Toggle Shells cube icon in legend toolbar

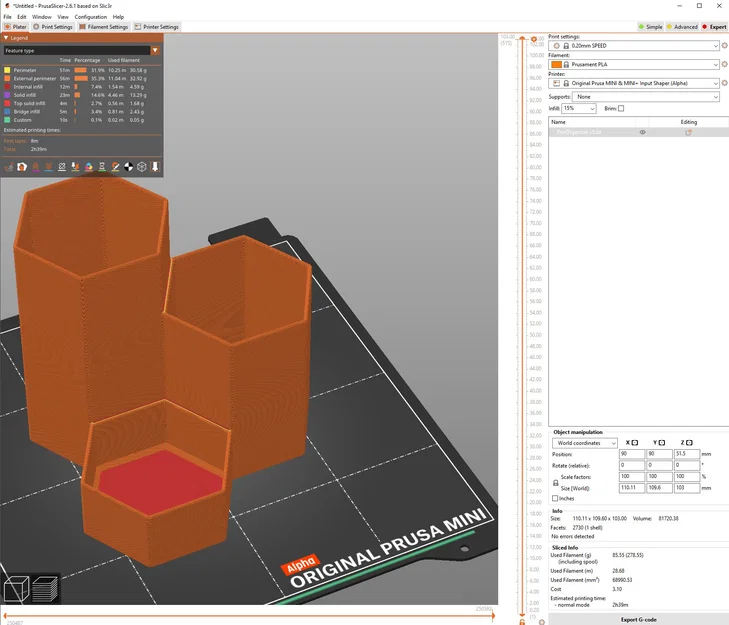(142, 166)
